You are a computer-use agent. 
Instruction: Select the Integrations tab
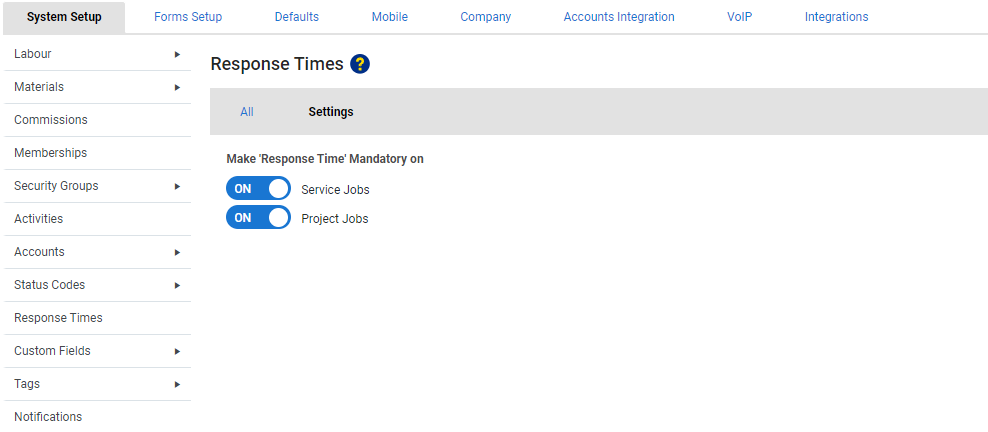(x=836, y=17)
